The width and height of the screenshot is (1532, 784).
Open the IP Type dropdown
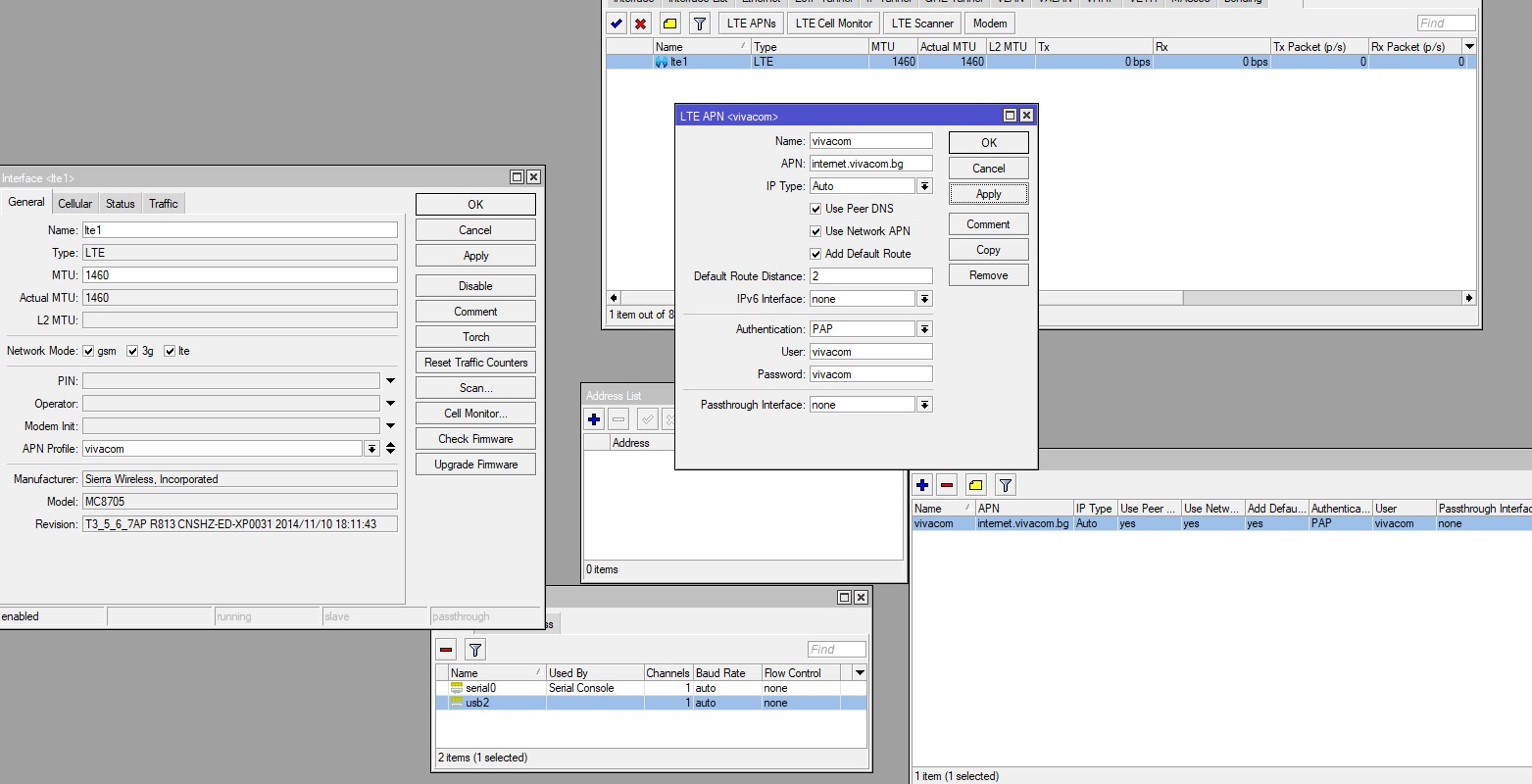pos(924,186)
